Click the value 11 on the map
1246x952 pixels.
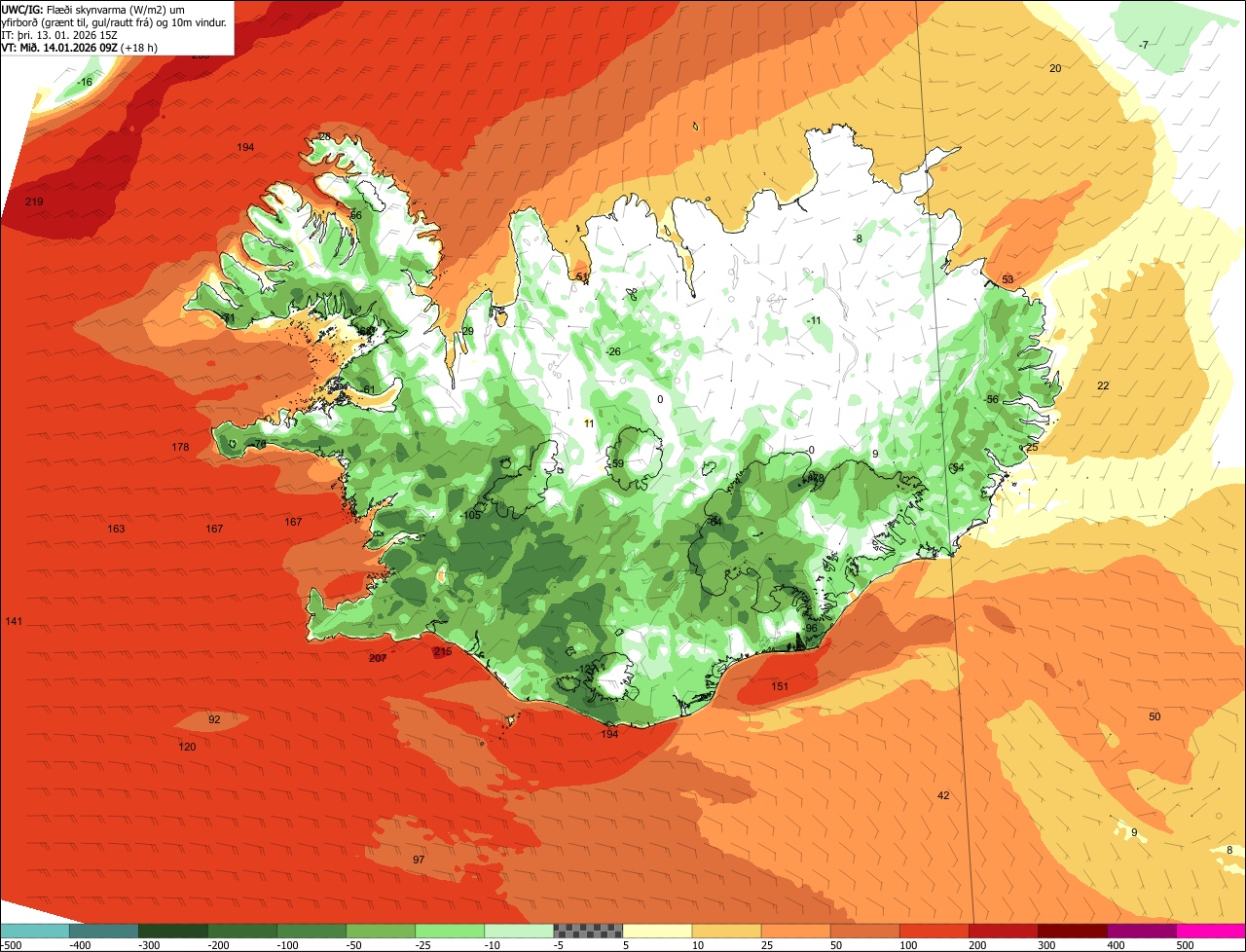(x=588, y=423)
